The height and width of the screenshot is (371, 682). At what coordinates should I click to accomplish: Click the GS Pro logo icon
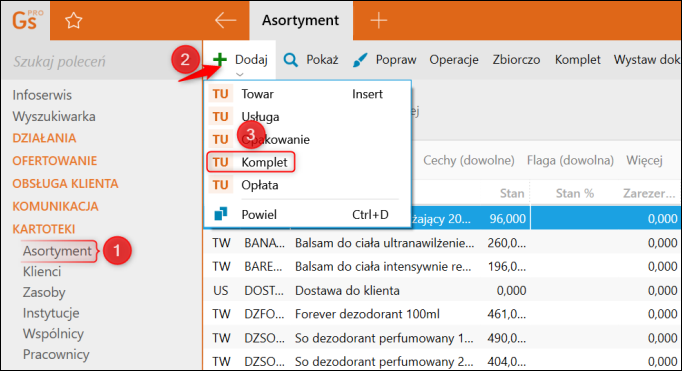[27, 20]
